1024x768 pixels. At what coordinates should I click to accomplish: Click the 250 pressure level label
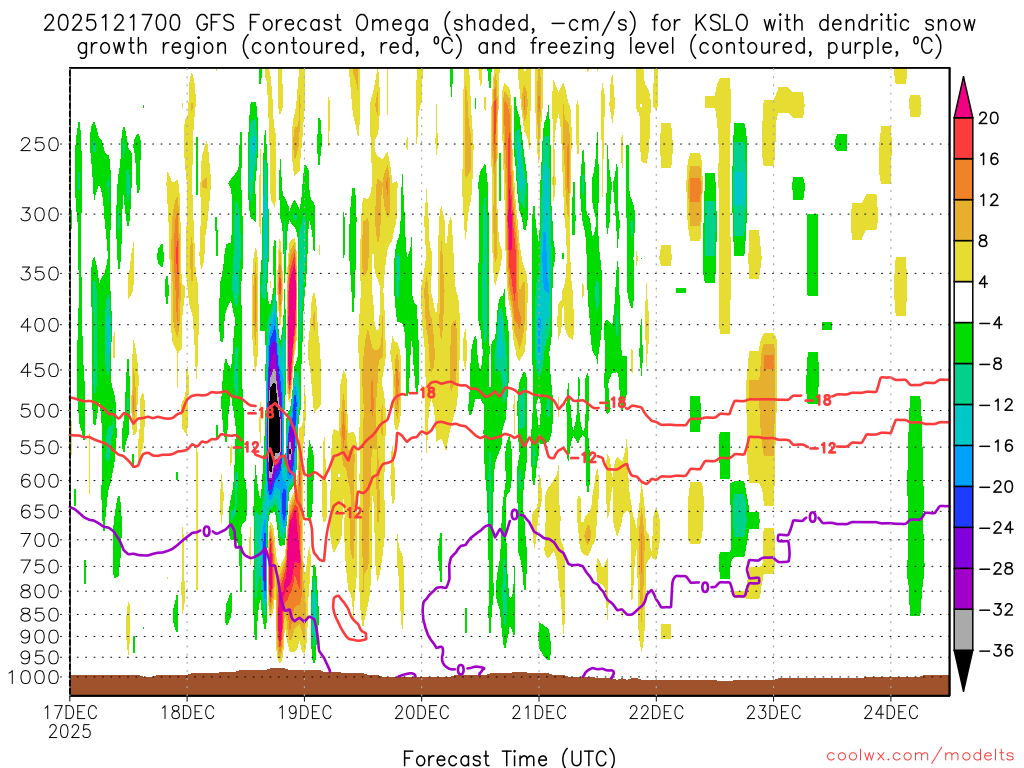(40, 144)
